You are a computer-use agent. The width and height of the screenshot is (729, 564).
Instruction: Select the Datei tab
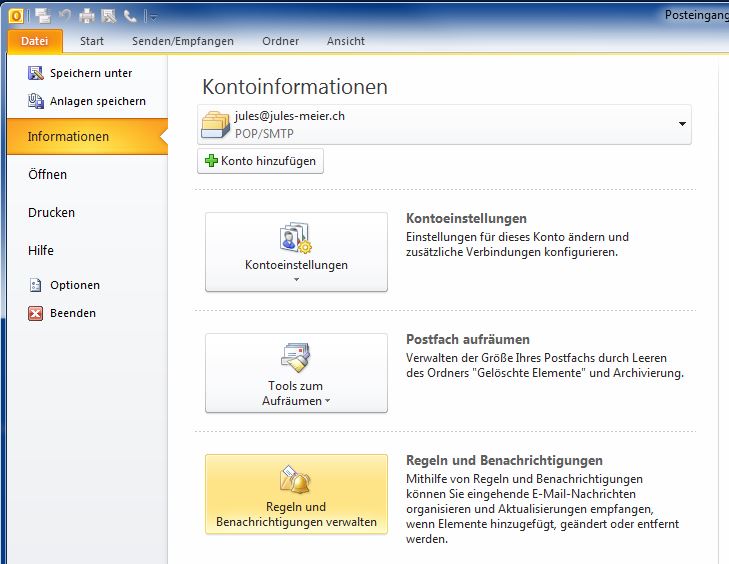pos(35,41)
